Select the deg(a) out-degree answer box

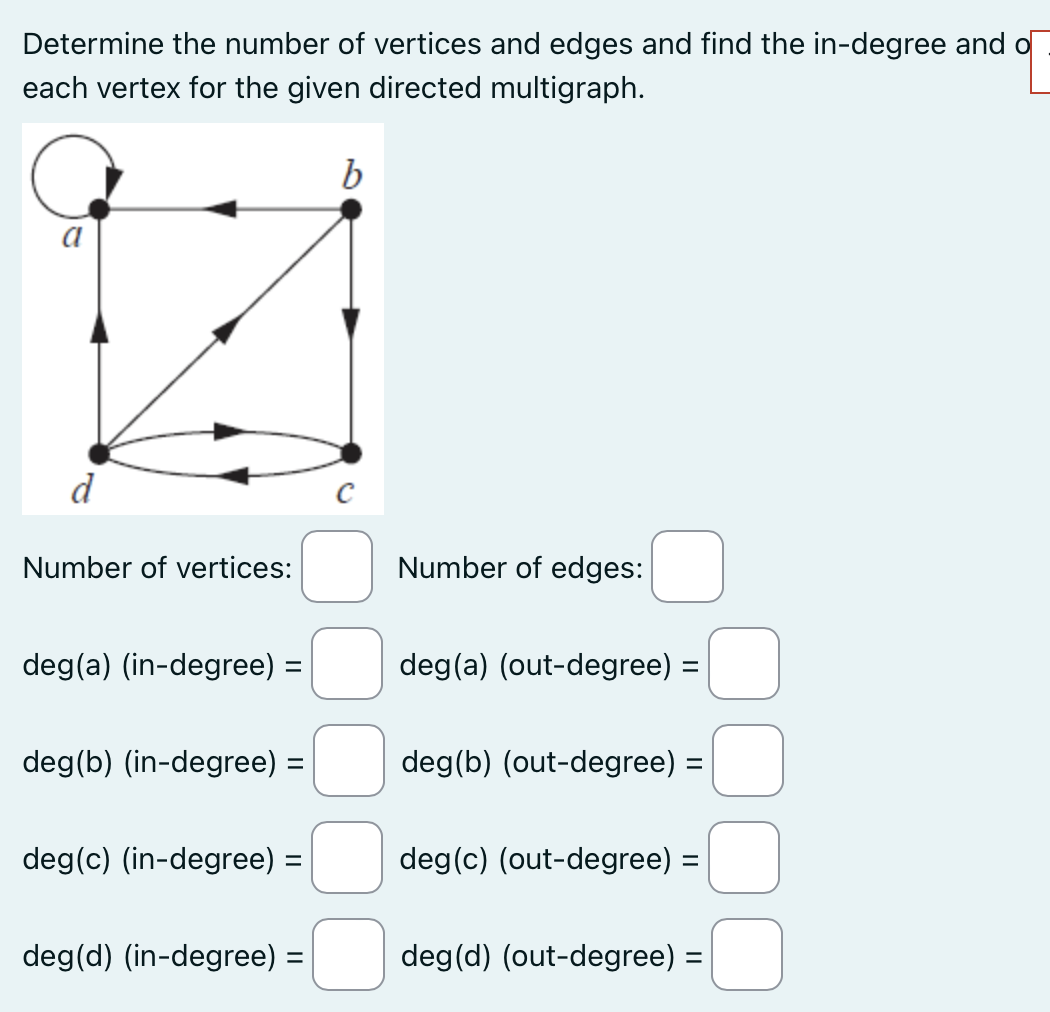point(746,665)
